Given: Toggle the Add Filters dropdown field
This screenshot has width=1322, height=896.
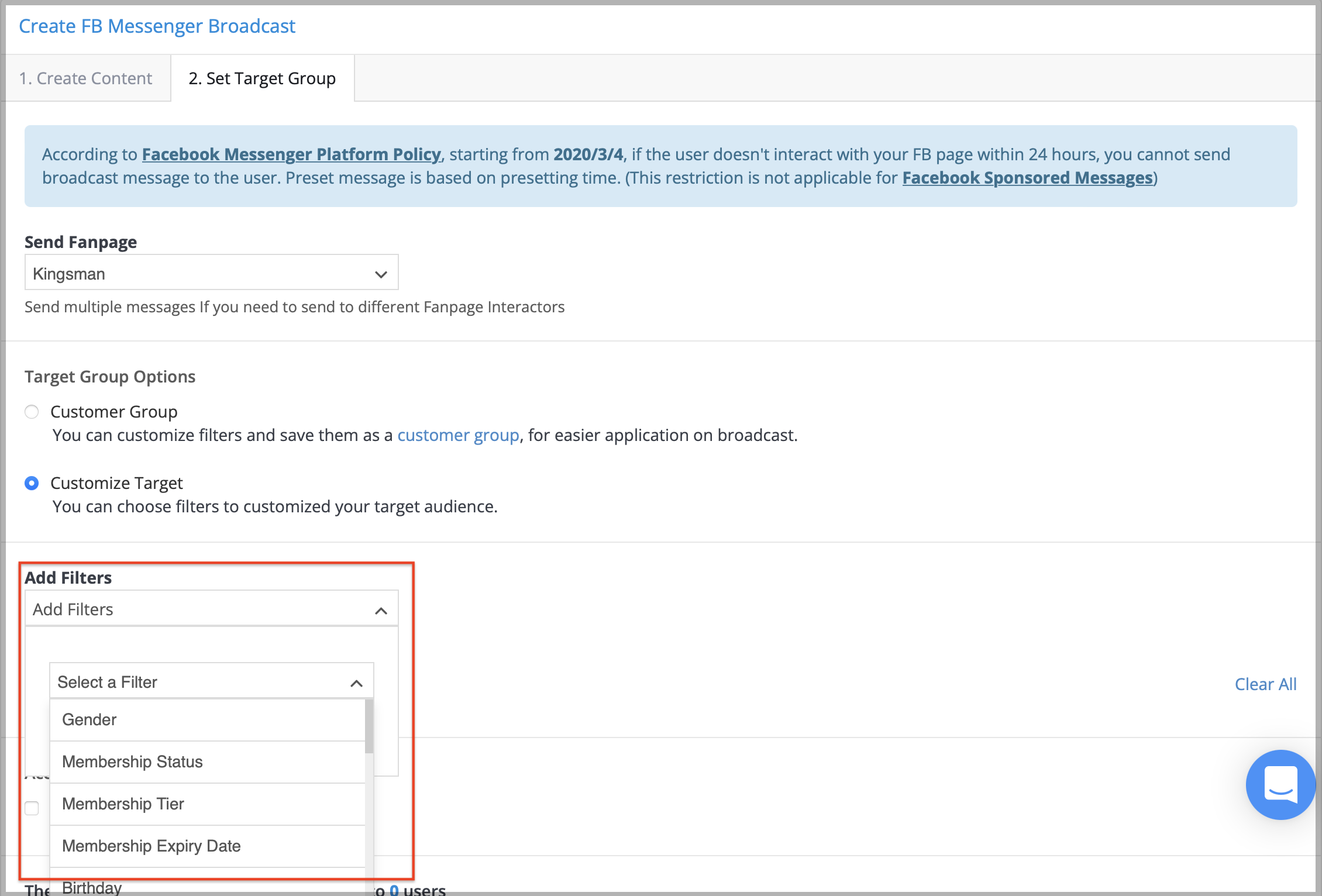Looking at the screenshot, I should (x=199, y=609).
